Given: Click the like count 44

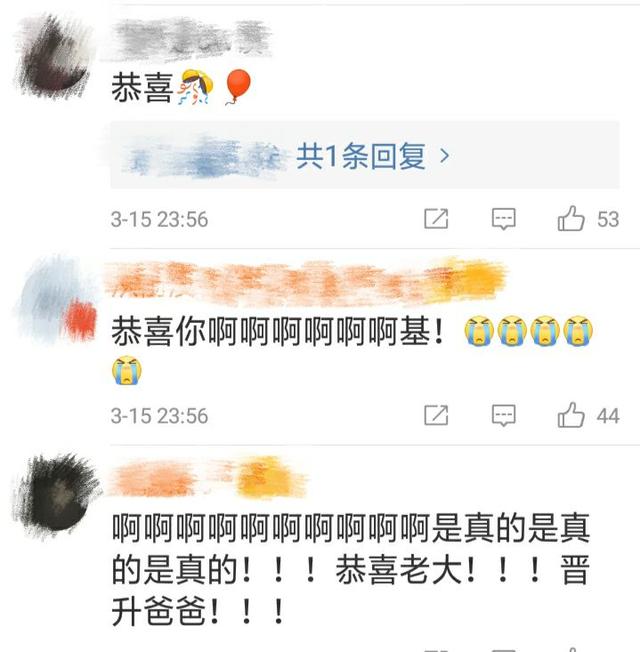Looking at the screenshot, I should (608, 416).
